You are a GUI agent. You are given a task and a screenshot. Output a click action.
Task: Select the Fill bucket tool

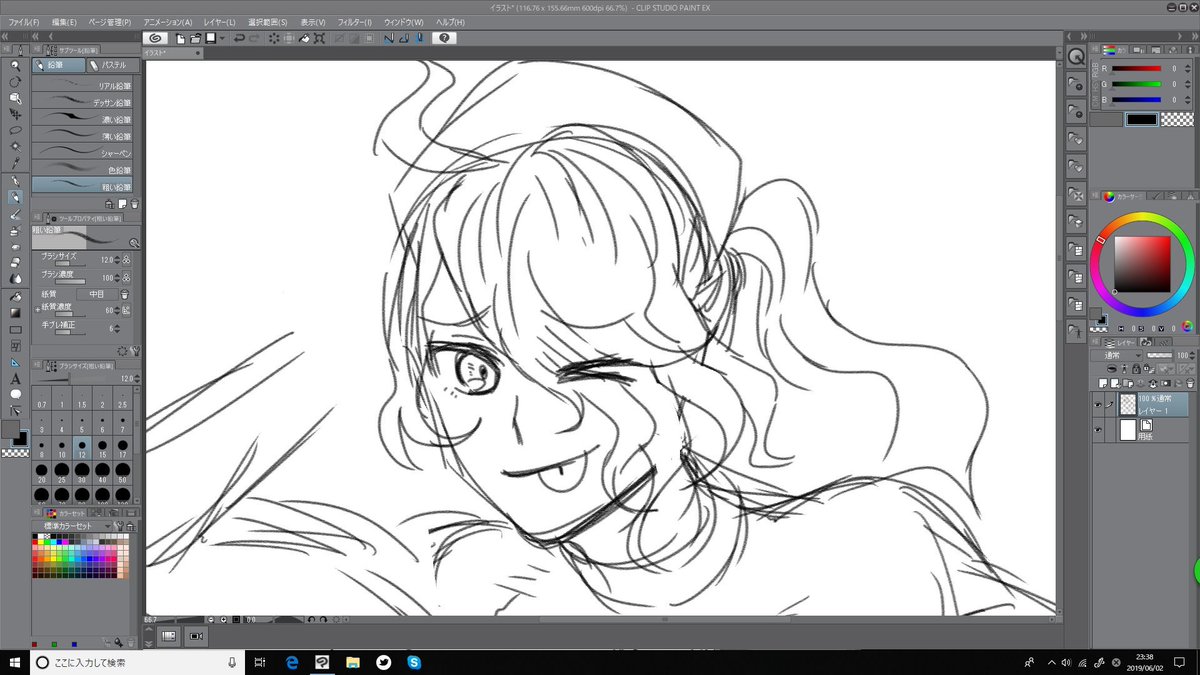15,297
